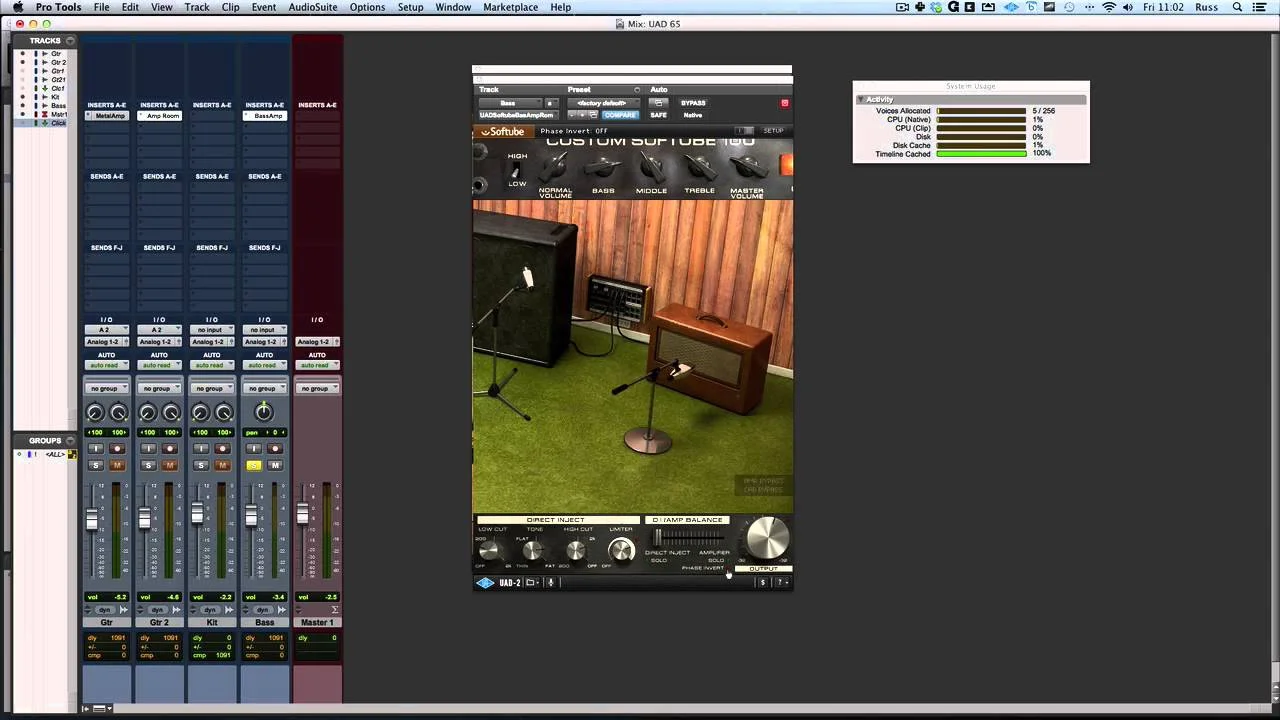Image resolution: width=1280 pixels, height=720 pixels.
Task: Click the red automation enable icon in plugin header
Action: 784,103
